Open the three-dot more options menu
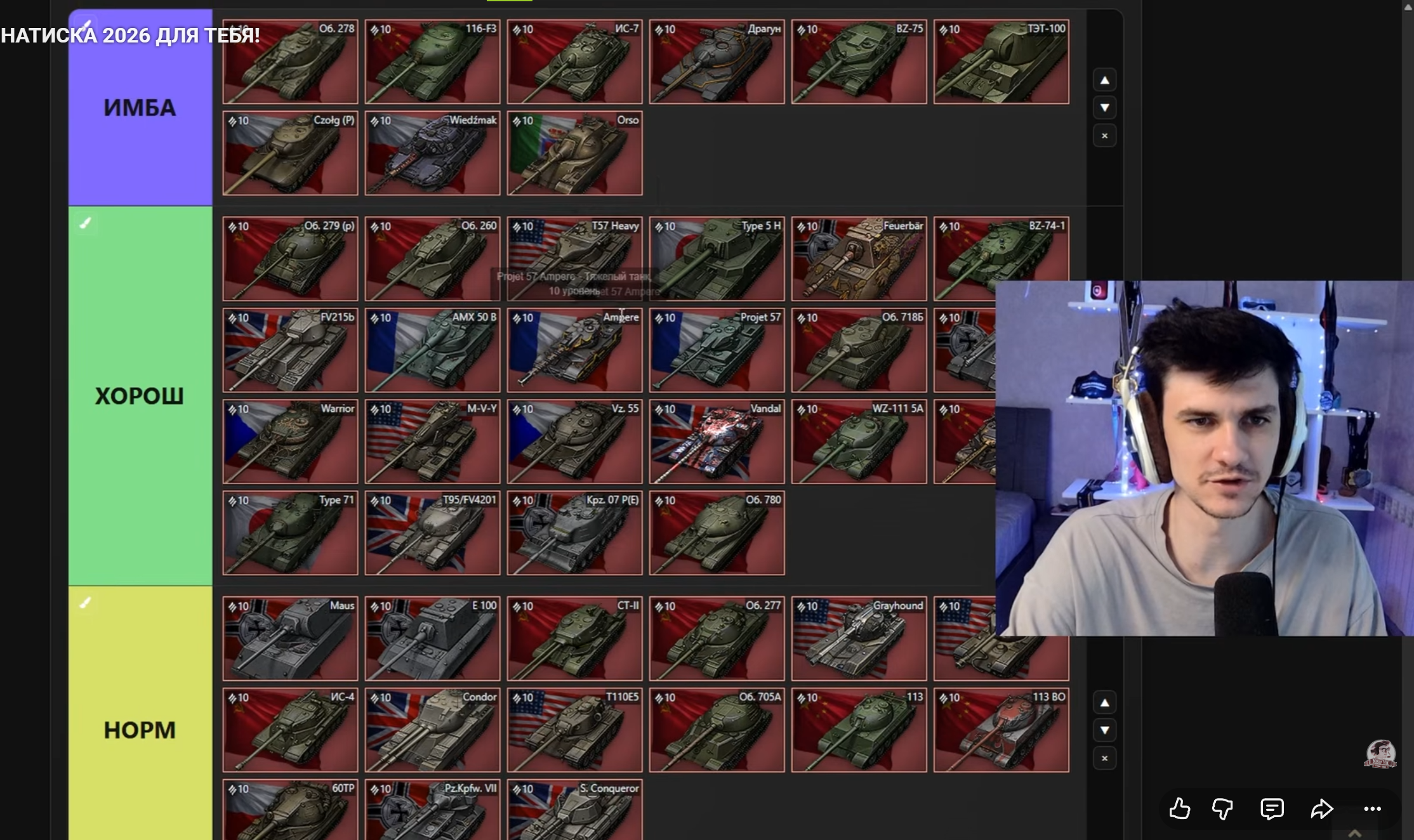The height and width of the screenshot is (840, 1414). [1372, 809]
